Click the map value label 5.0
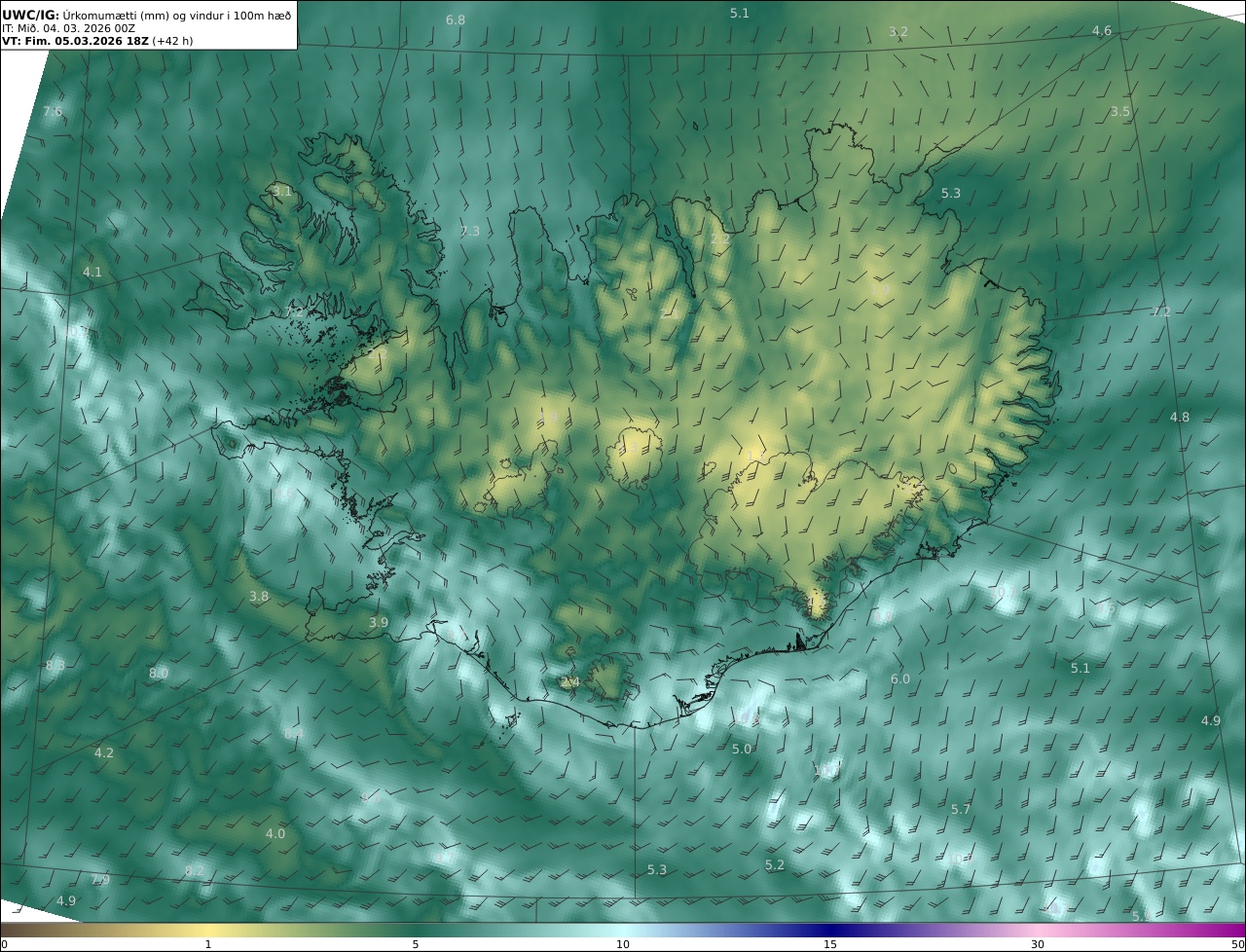1246x952 pixels. pos(742,750)
